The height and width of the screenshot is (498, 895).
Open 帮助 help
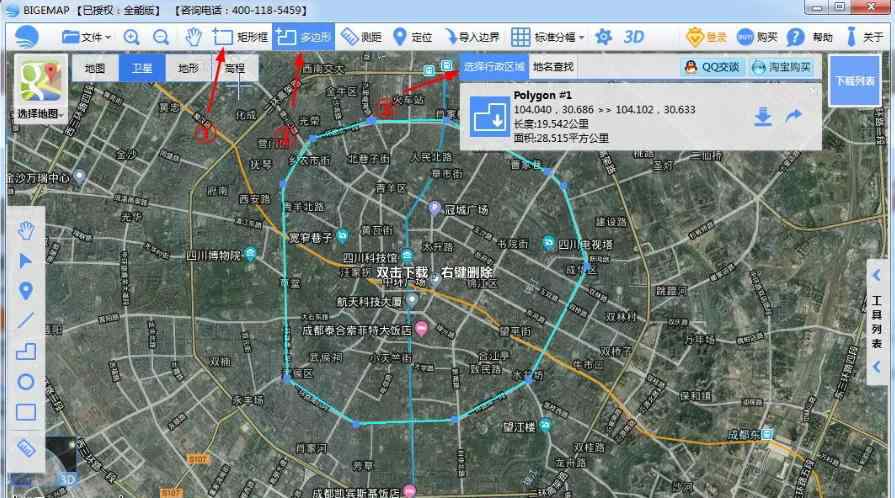click(x=809, y=38)
